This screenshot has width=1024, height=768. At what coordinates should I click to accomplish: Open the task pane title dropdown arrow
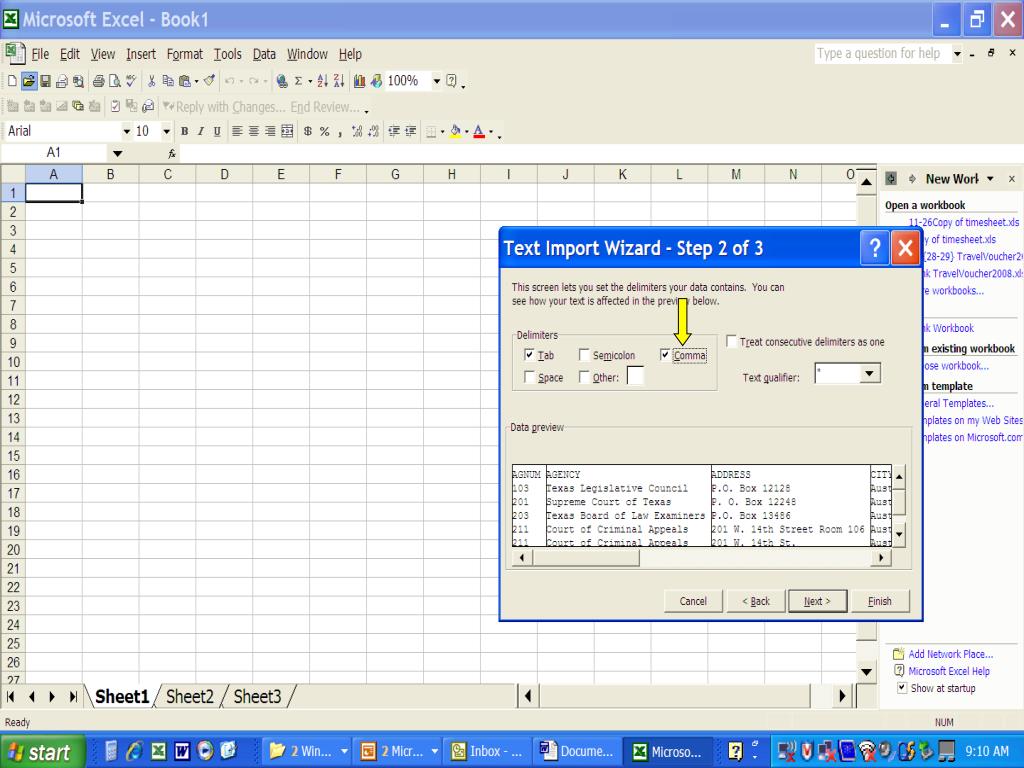click(x=990, y=178)
